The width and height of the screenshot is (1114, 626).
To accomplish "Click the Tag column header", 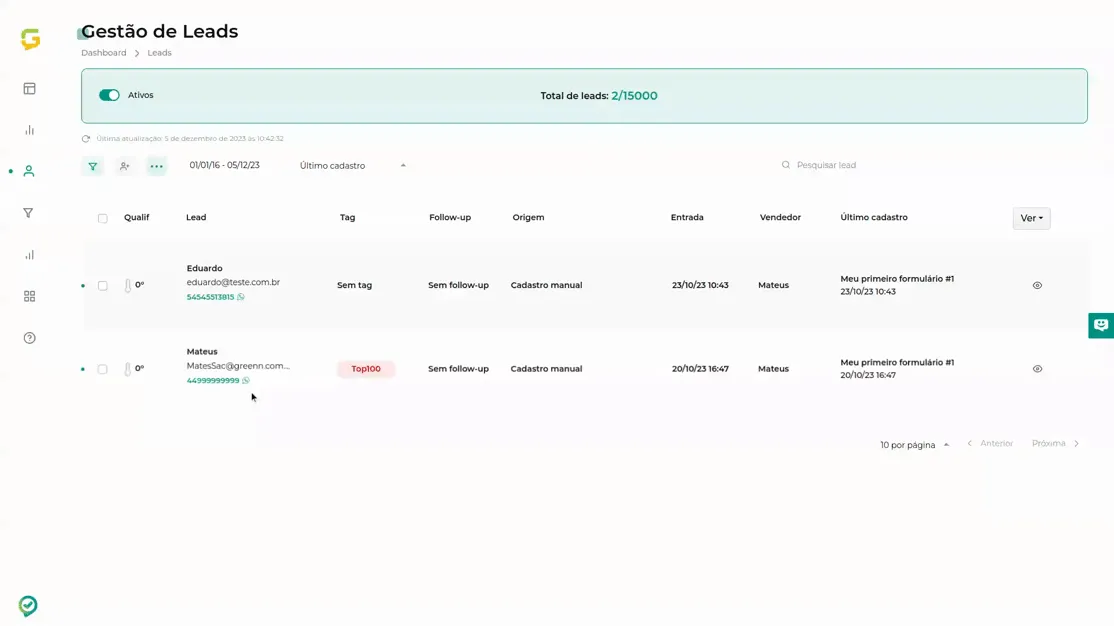I will point(347,217).
